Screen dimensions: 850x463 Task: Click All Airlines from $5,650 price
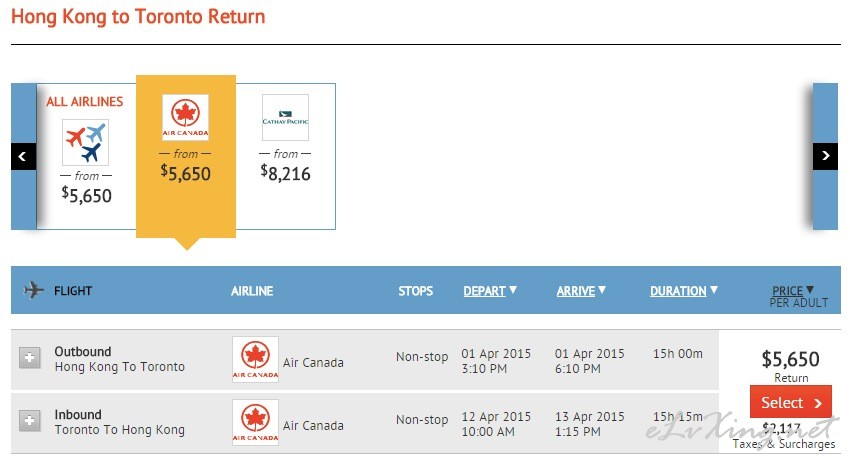click(x=86, y=195)
